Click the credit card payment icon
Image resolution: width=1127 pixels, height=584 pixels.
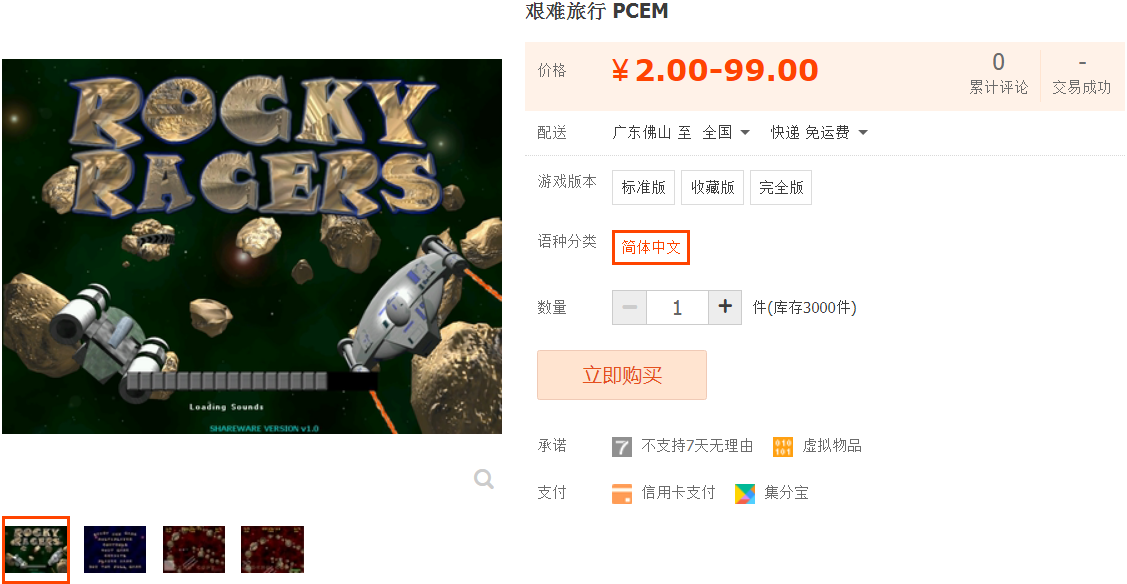pos(622,493)
